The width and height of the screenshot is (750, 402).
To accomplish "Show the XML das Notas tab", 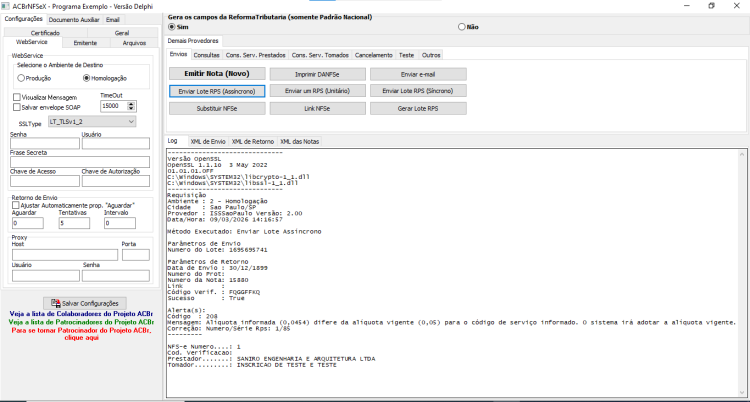I will (299, 141).
